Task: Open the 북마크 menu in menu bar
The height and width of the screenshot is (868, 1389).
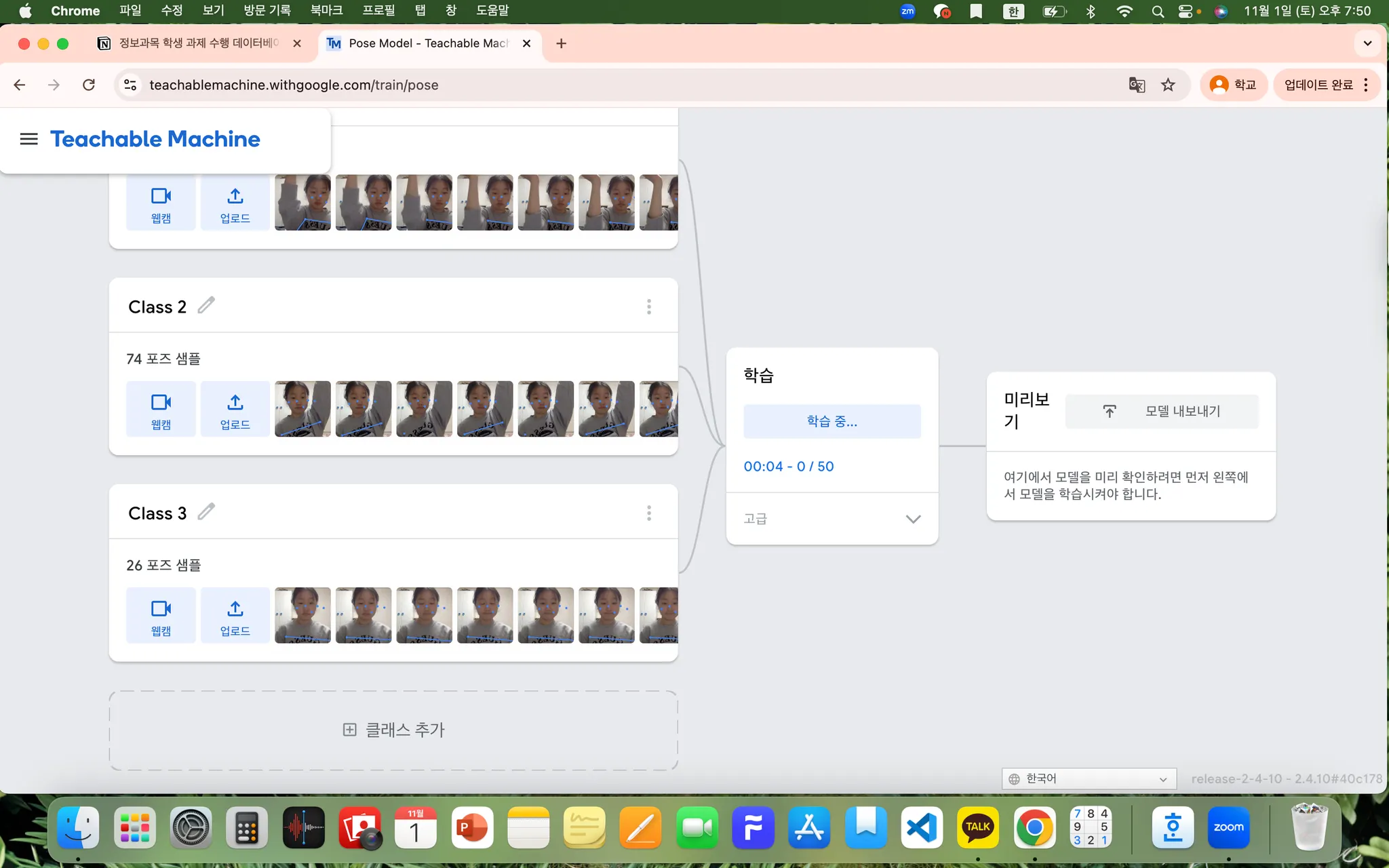Action: click(326, 11)
